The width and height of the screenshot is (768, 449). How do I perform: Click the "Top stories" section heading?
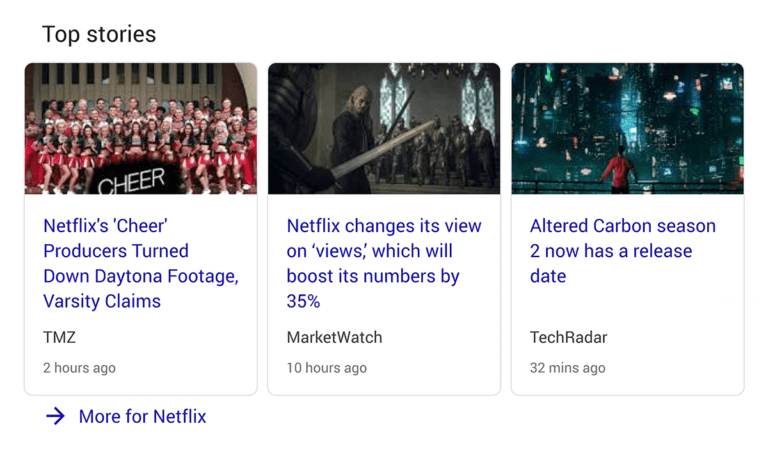pos(99,34)
